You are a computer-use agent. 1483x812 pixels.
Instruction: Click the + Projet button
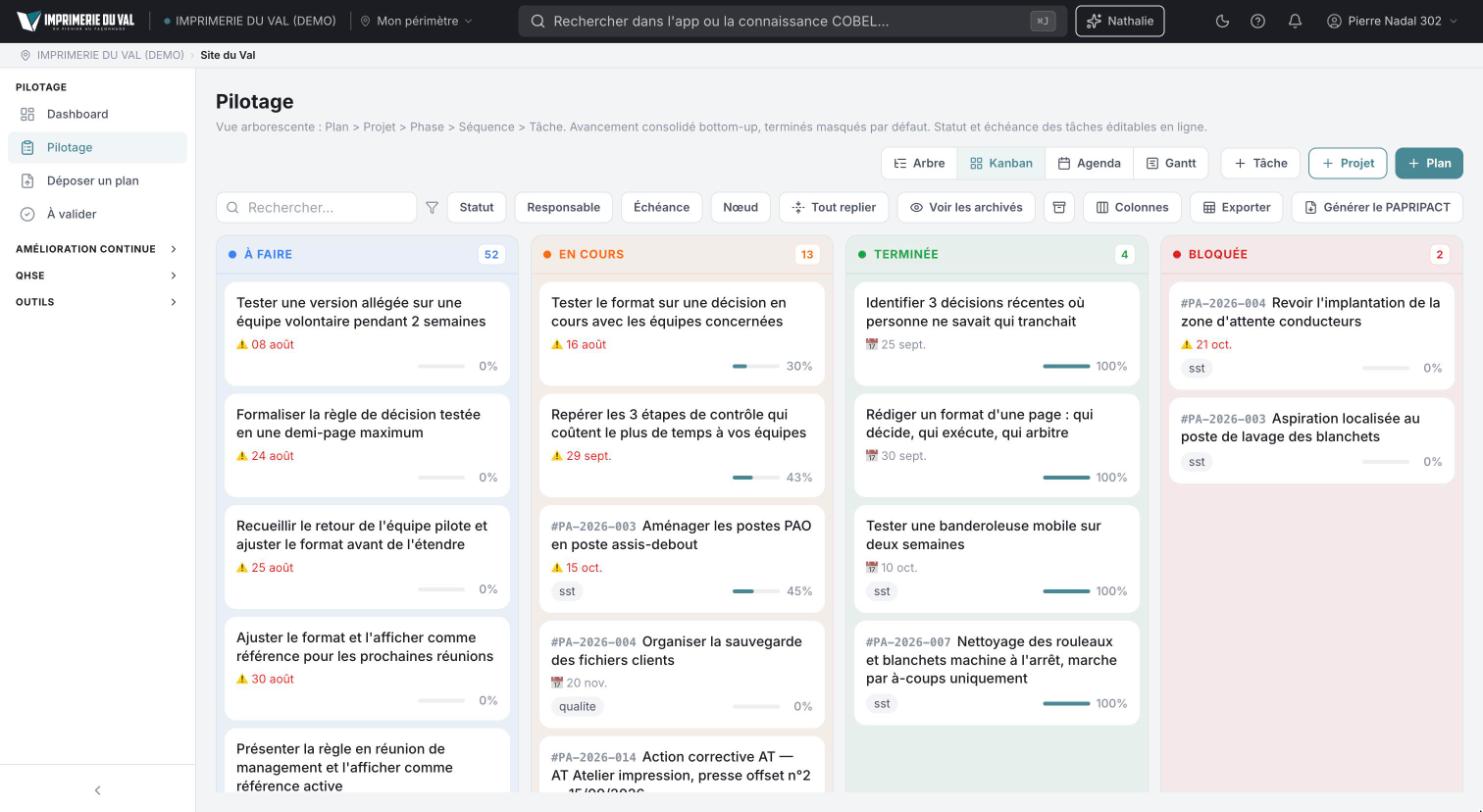(x=1348, y=163)
